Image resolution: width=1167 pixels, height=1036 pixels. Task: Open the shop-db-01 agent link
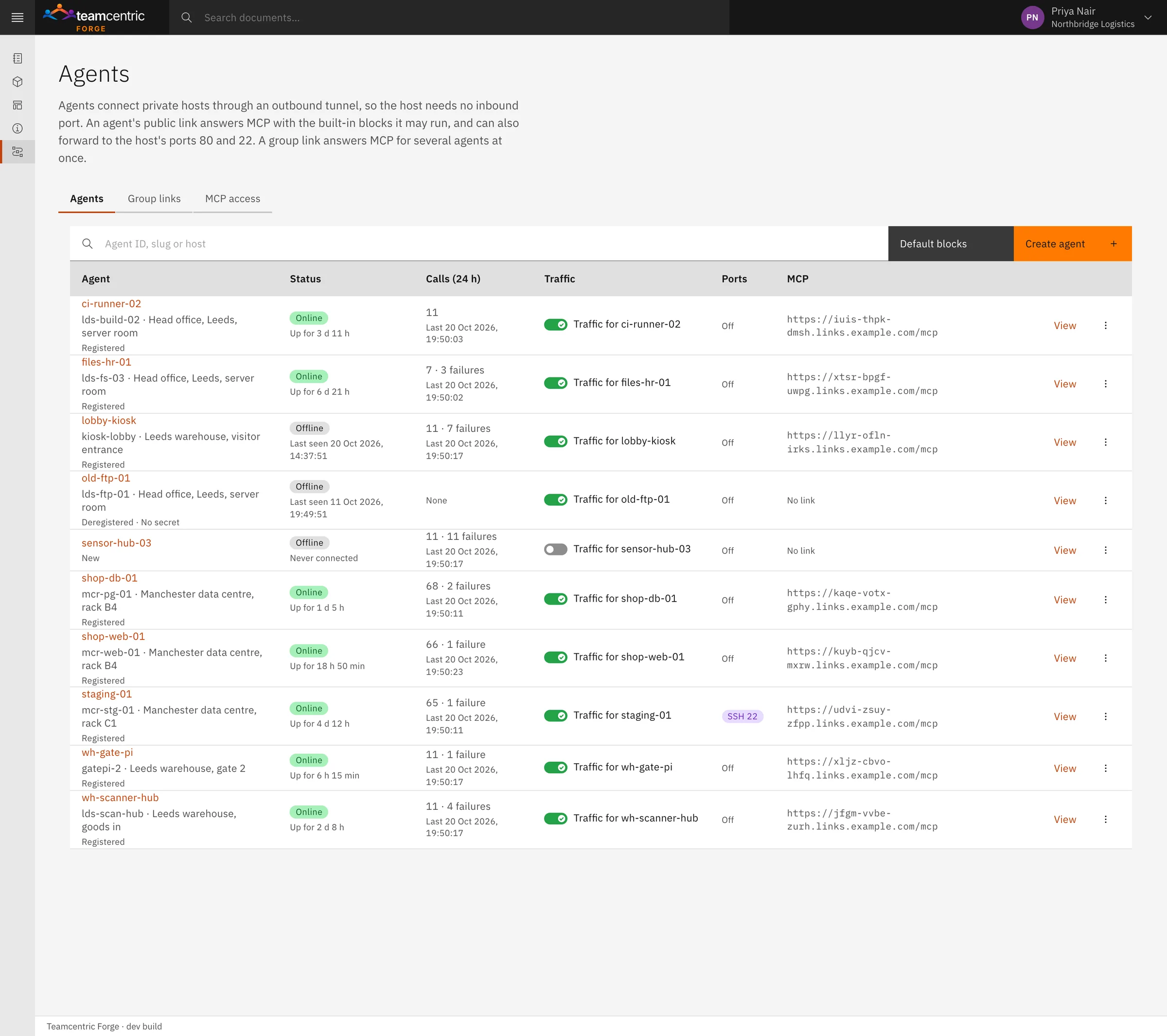(109, 578)
